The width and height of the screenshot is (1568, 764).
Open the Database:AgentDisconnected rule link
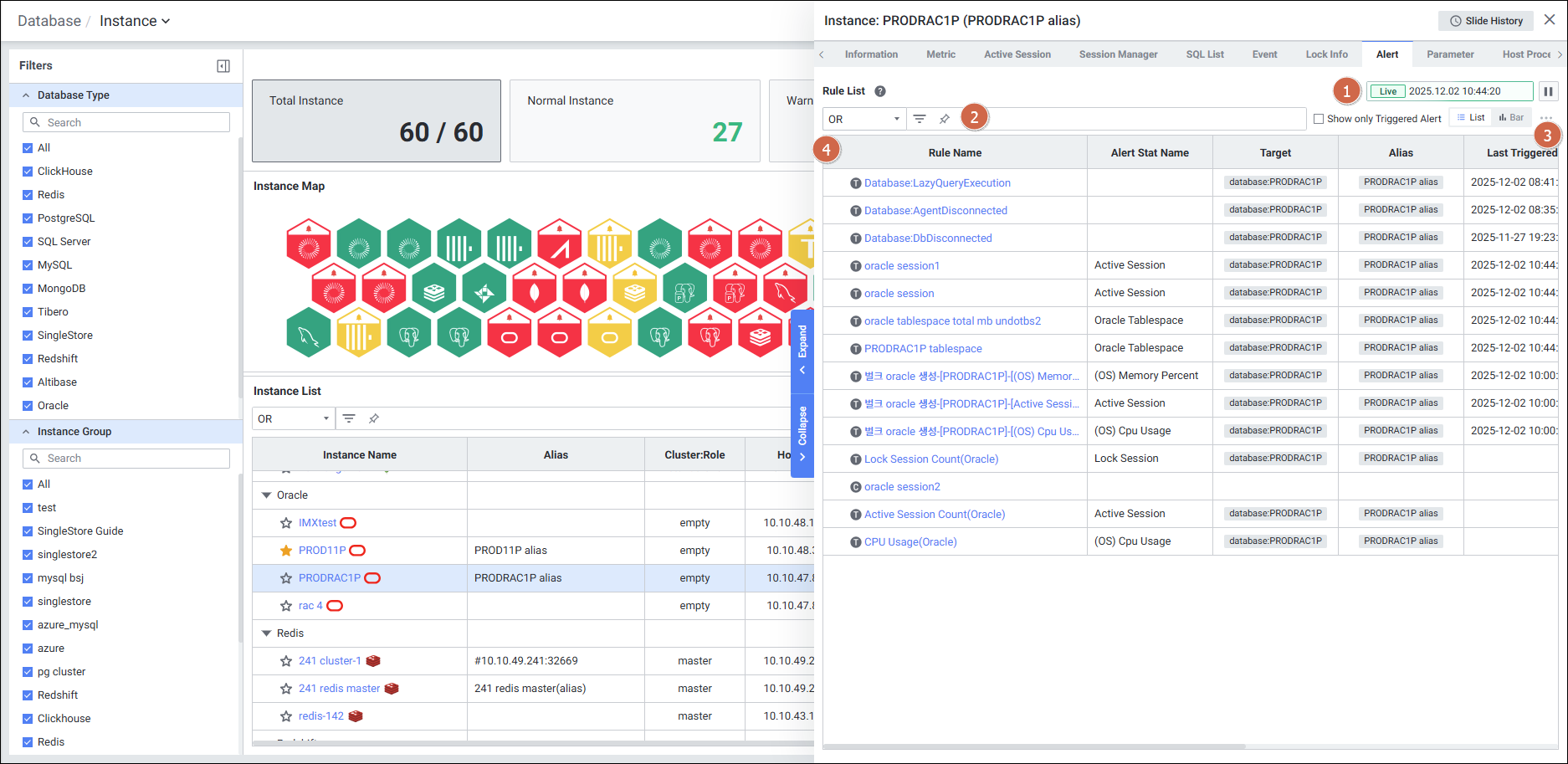[935, 211]
